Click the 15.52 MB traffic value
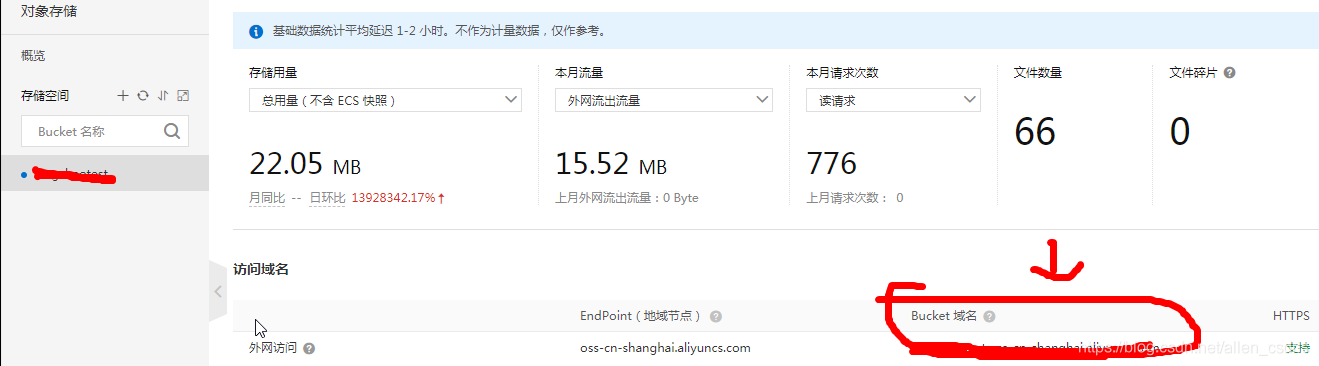The image size is (1319, 366). tap(611, 163)
